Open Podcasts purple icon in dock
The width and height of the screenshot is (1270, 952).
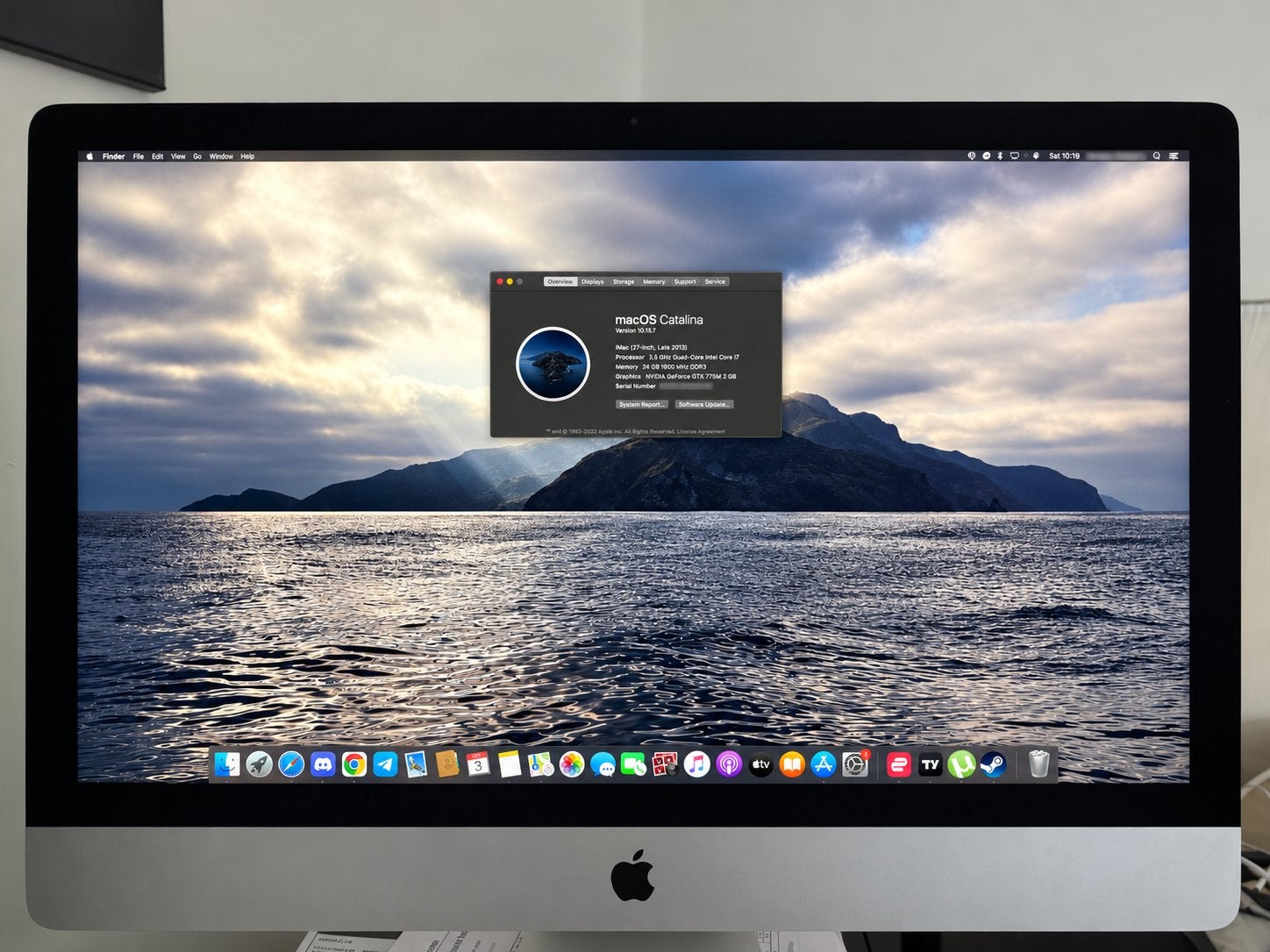pyautogui.click(x=729, y=764)
